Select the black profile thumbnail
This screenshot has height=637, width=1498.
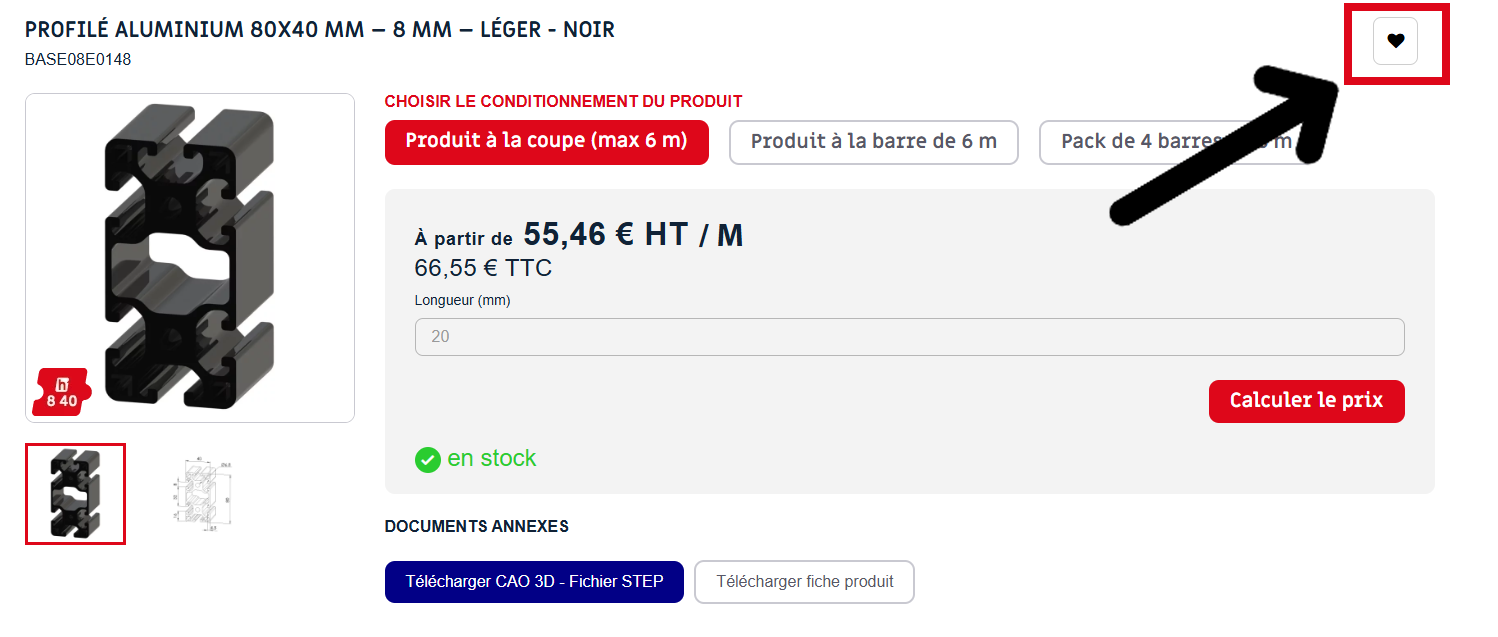[x=75, y=494]
